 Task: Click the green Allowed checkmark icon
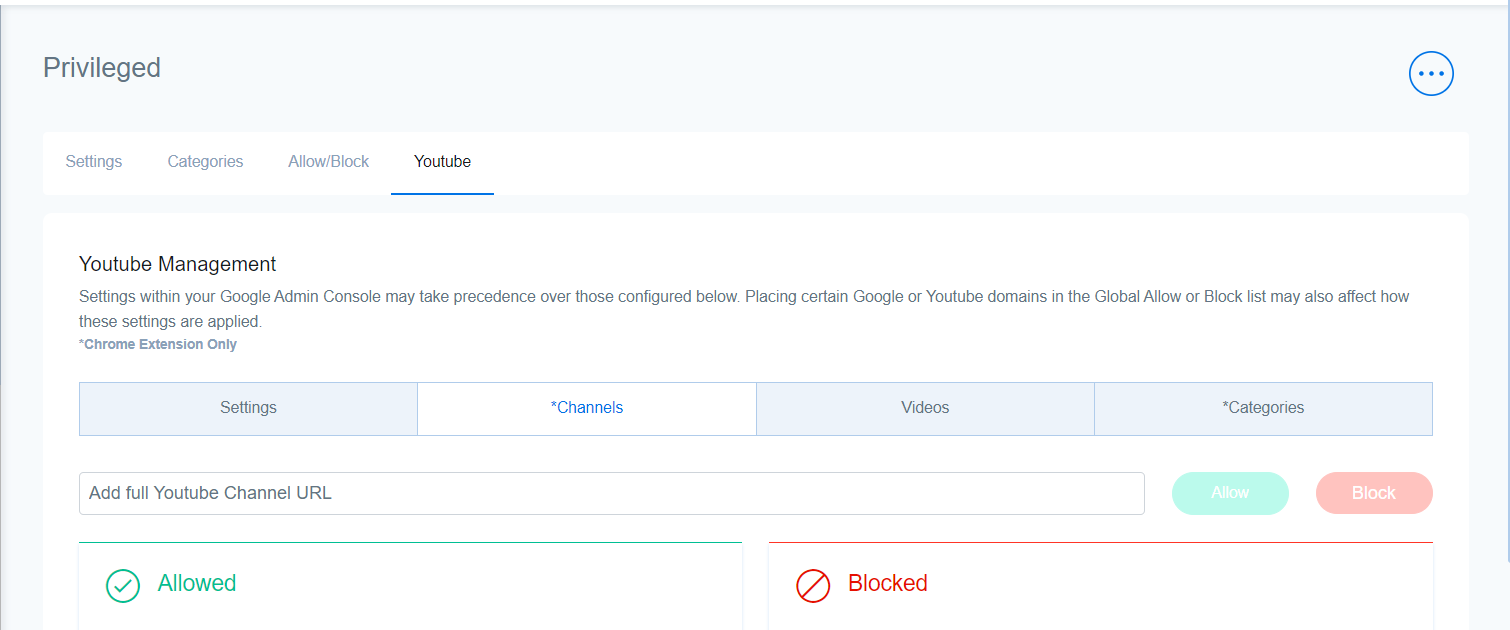pyautogui.click(x=123, y=586)
